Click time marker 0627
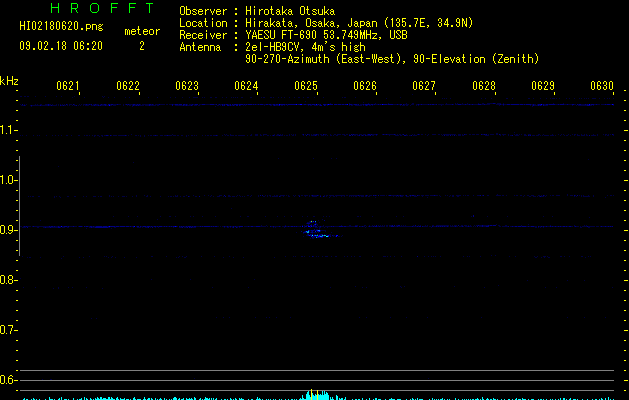This screenshot has width=629, height=400. 424,86
